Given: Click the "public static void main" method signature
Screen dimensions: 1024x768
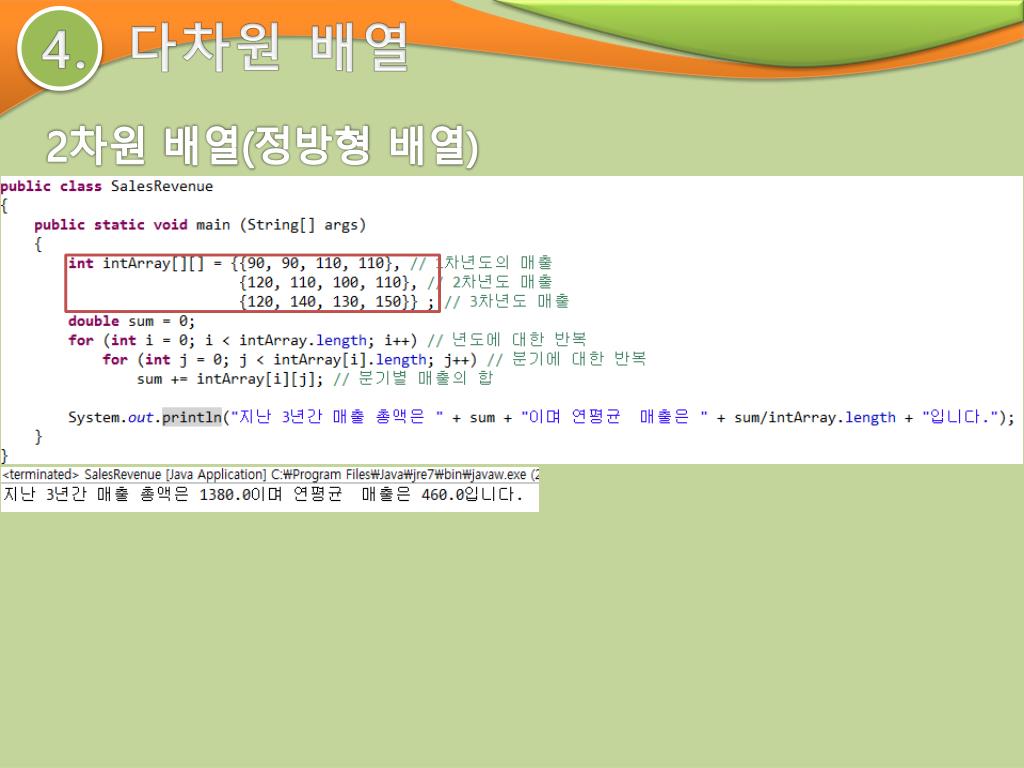Looking at the screenshot, I should pos(200,225).
